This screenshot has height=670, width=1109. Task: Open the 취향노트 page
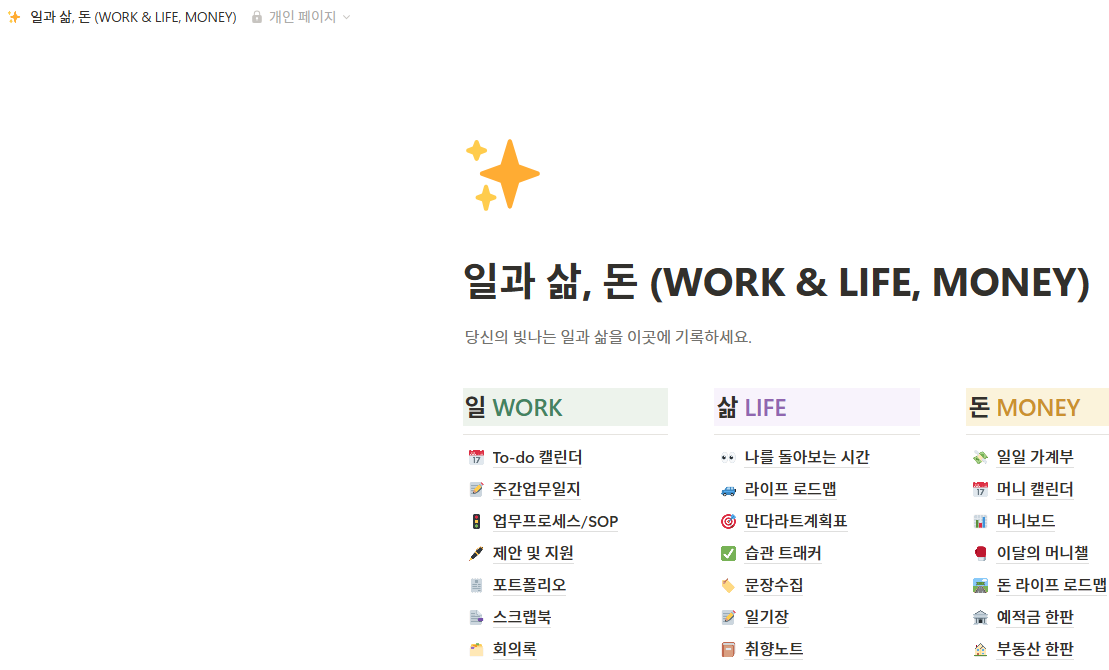point(774,649)
